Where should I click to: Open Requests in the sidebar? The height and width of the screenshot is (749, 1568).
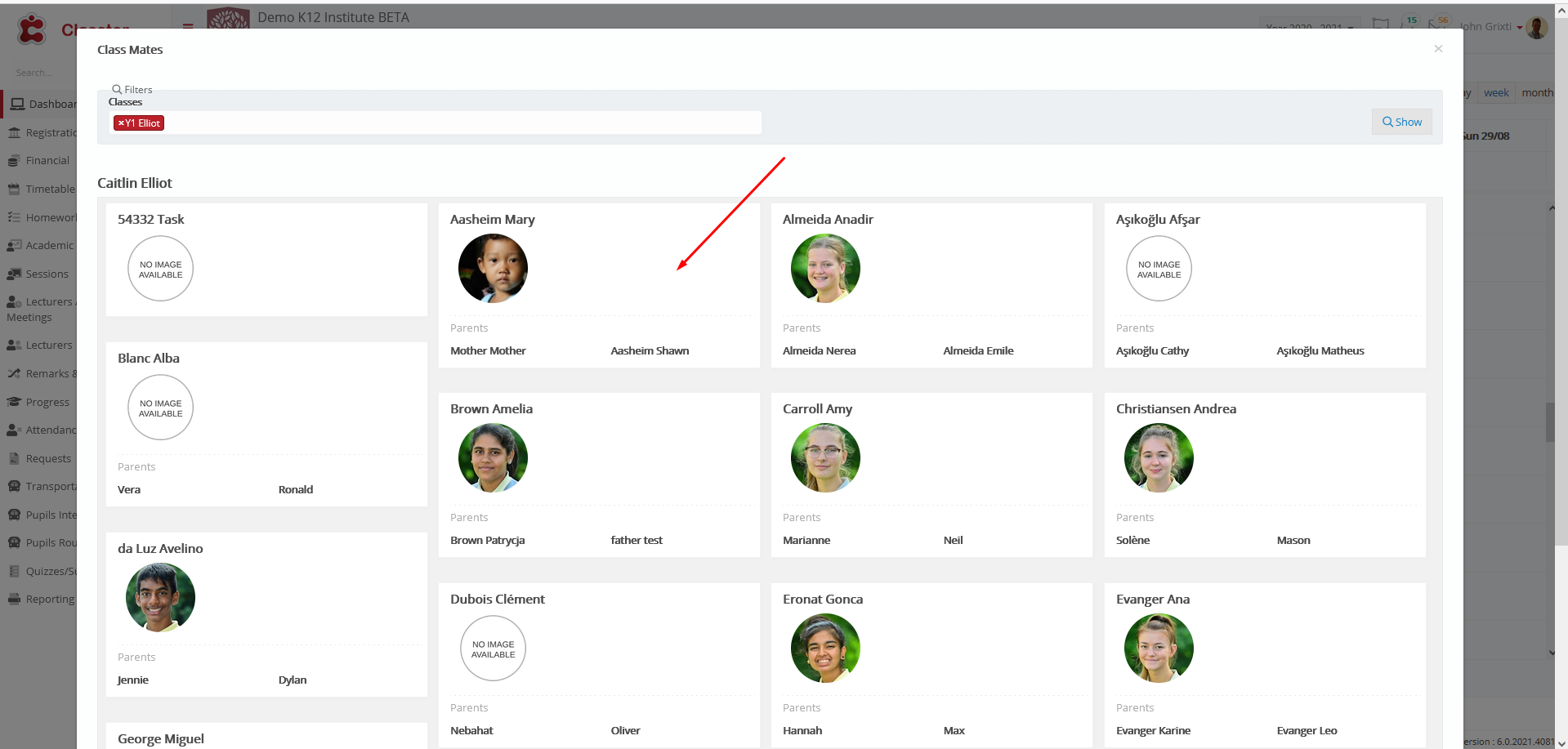pyautogui.click(x=41, y=458)
